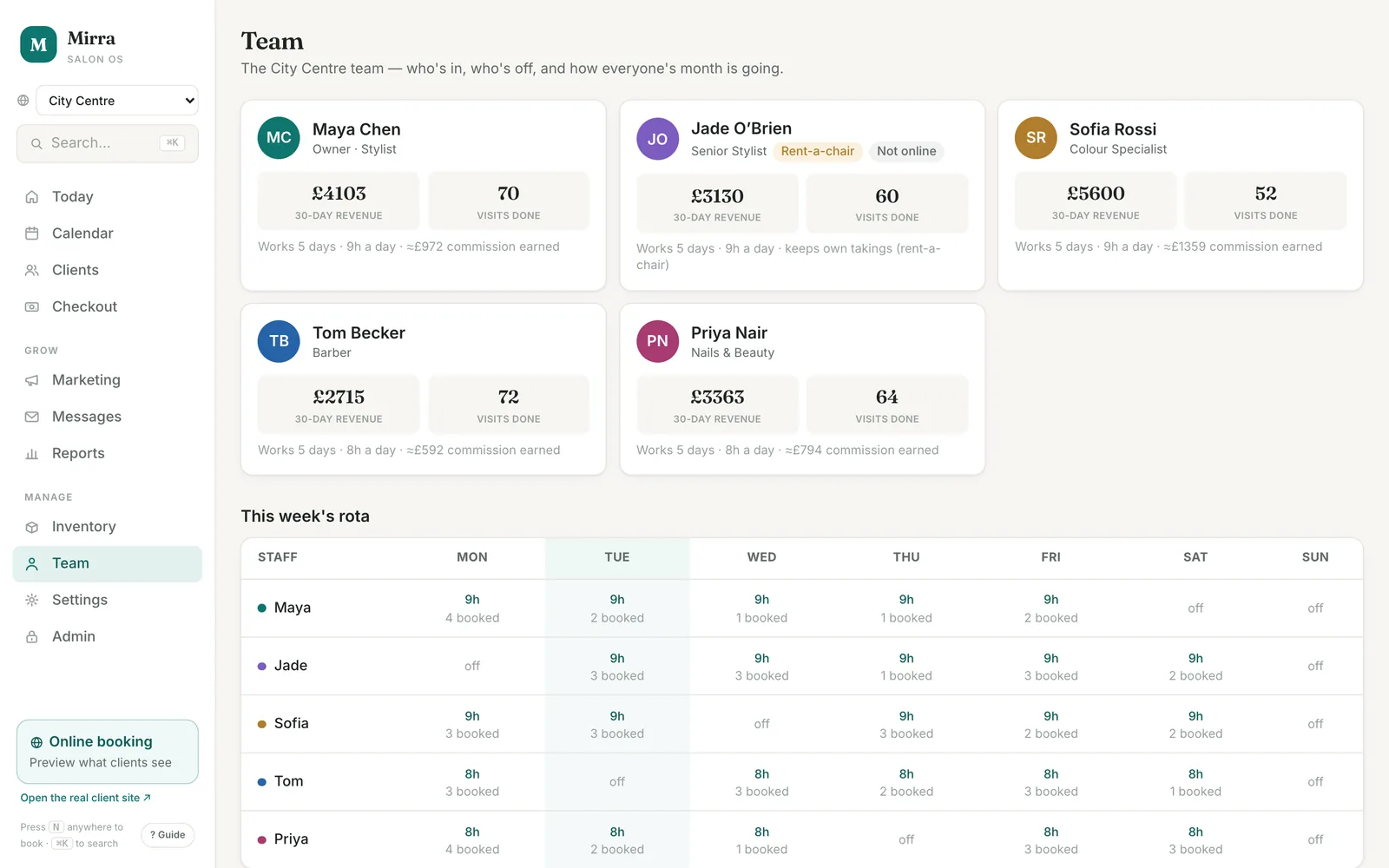1389x868 pixels.
Task: Click the globe icon beside the location selector
Action: (23, 101)
